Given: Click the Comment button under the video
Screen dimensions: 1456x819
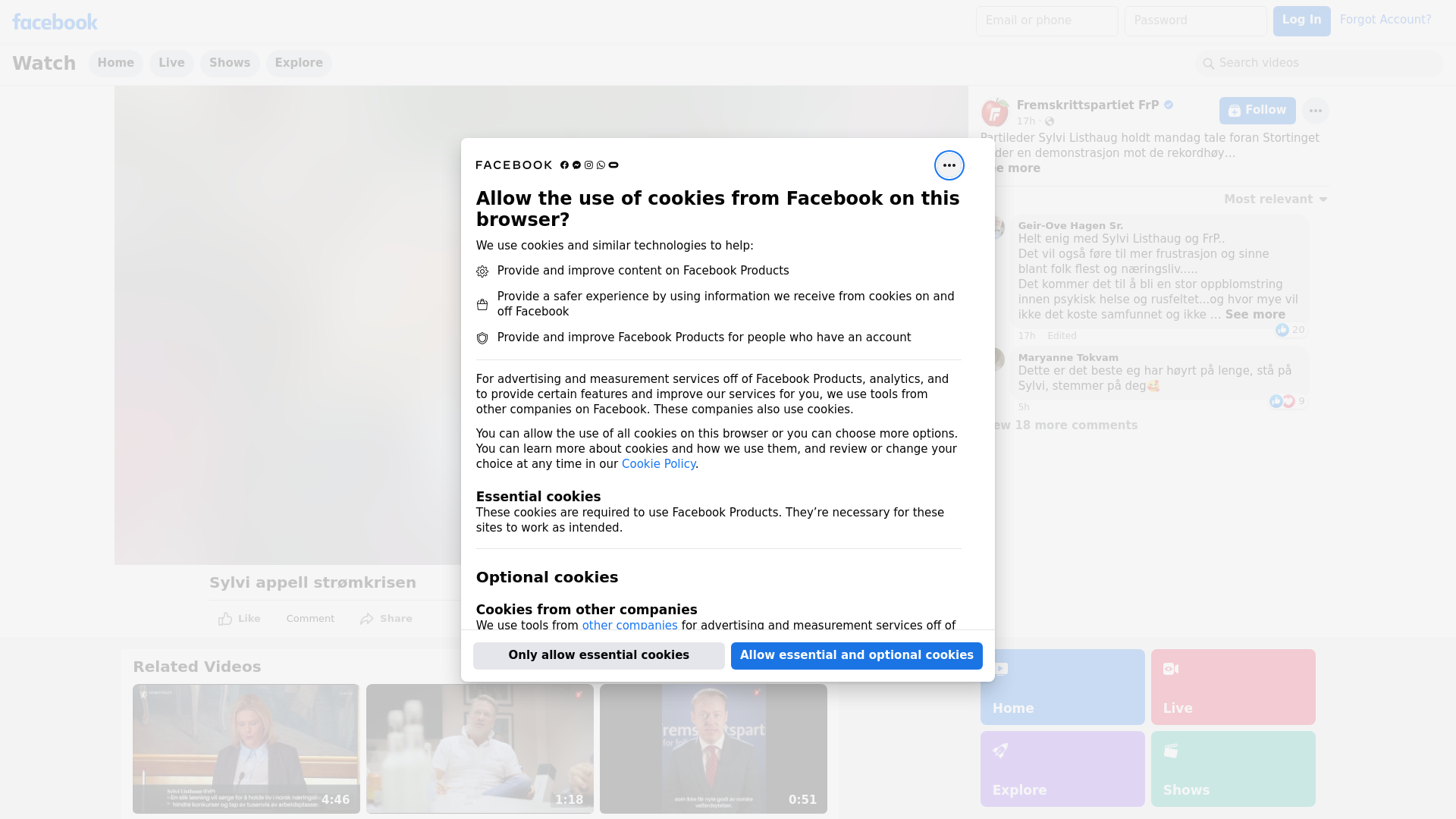Looking at the screenshot, I should [310, 619].
